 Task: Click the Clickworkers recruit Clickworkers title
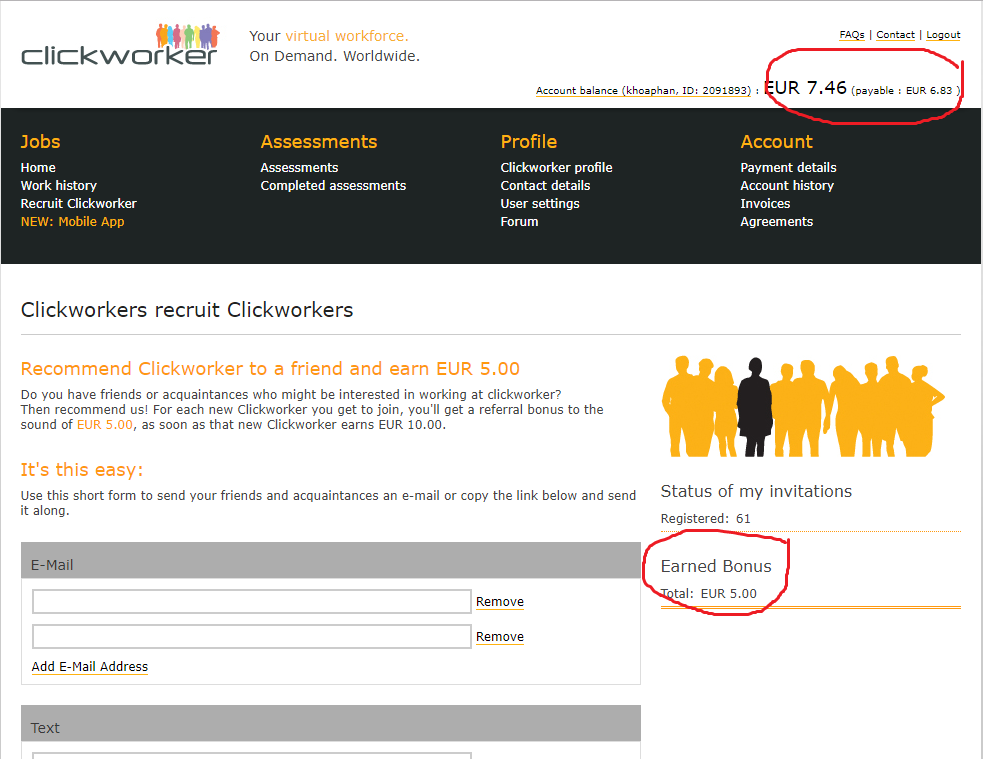[x=187, y=310]
